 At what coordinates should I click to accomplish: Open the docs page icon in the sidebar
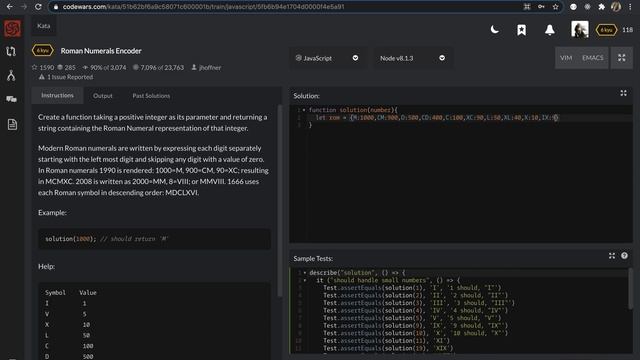point(12,124)
